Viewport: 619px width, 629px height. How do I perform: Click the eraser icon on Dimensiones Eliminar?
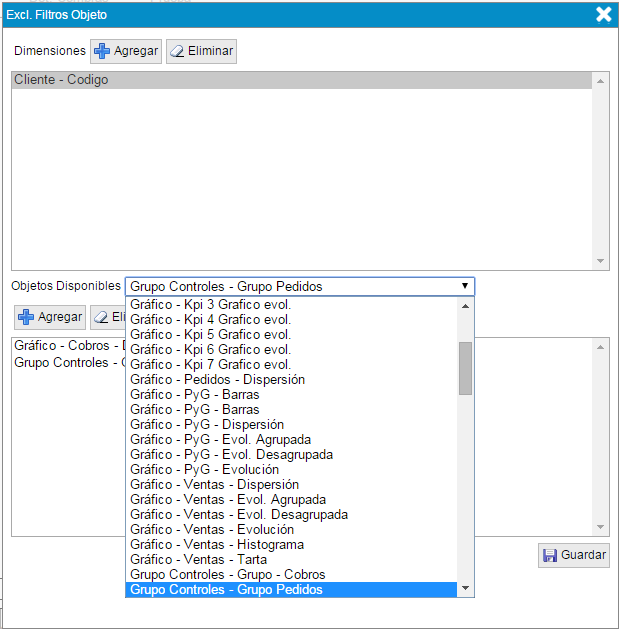(x=177, y=51)
